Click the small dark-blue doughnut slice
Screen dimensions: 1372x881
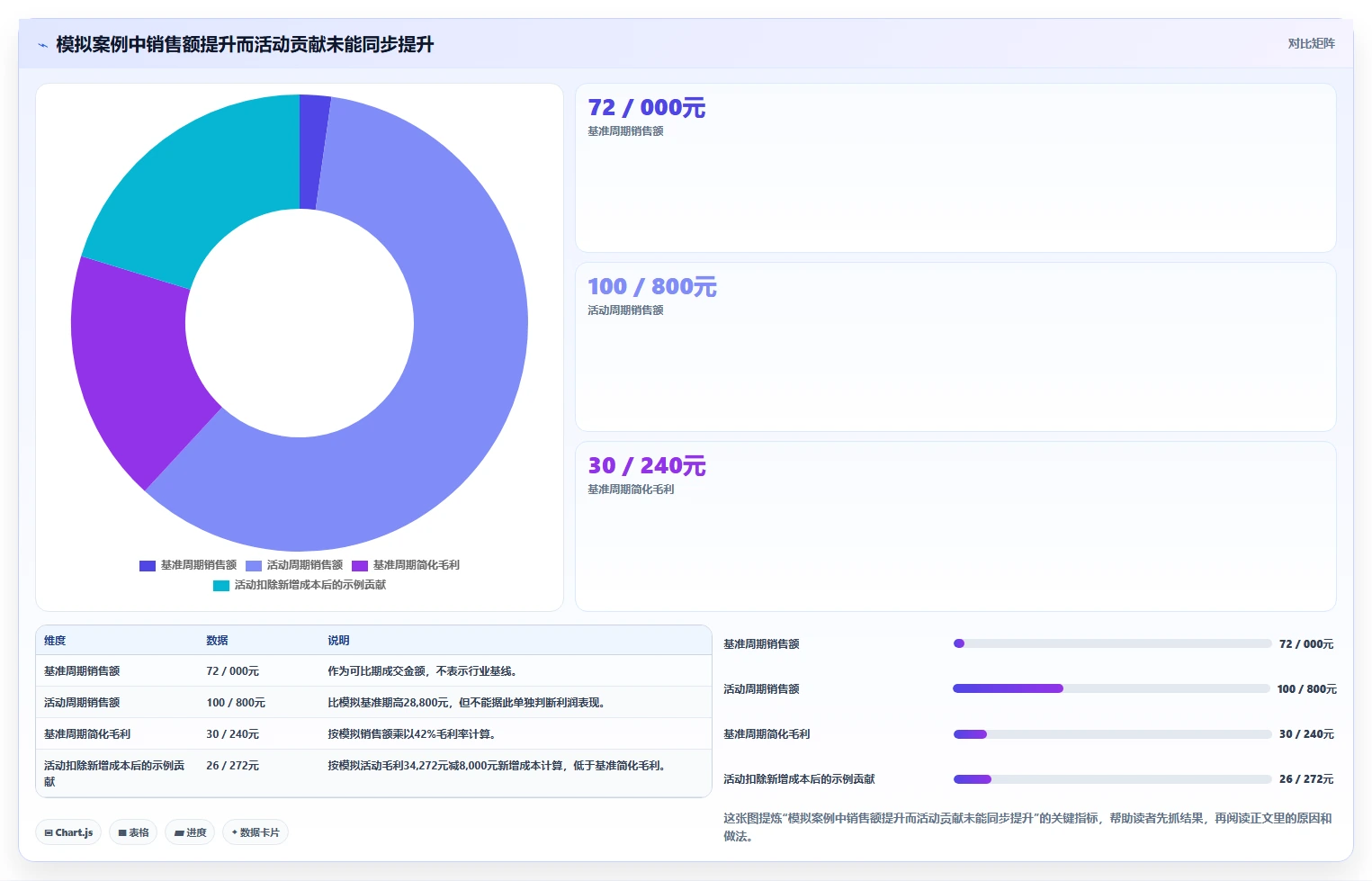(x=313, y=151)
